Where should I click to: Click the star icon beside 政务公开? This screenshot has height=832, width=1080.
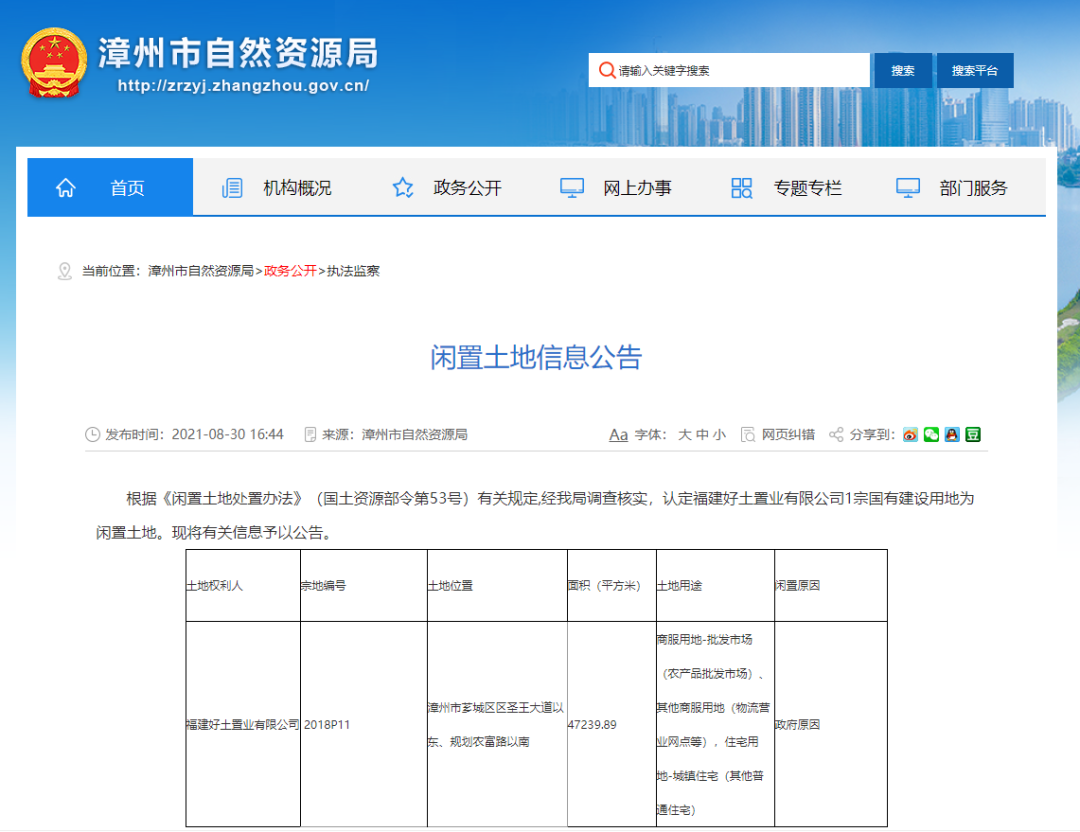[403, 188]
